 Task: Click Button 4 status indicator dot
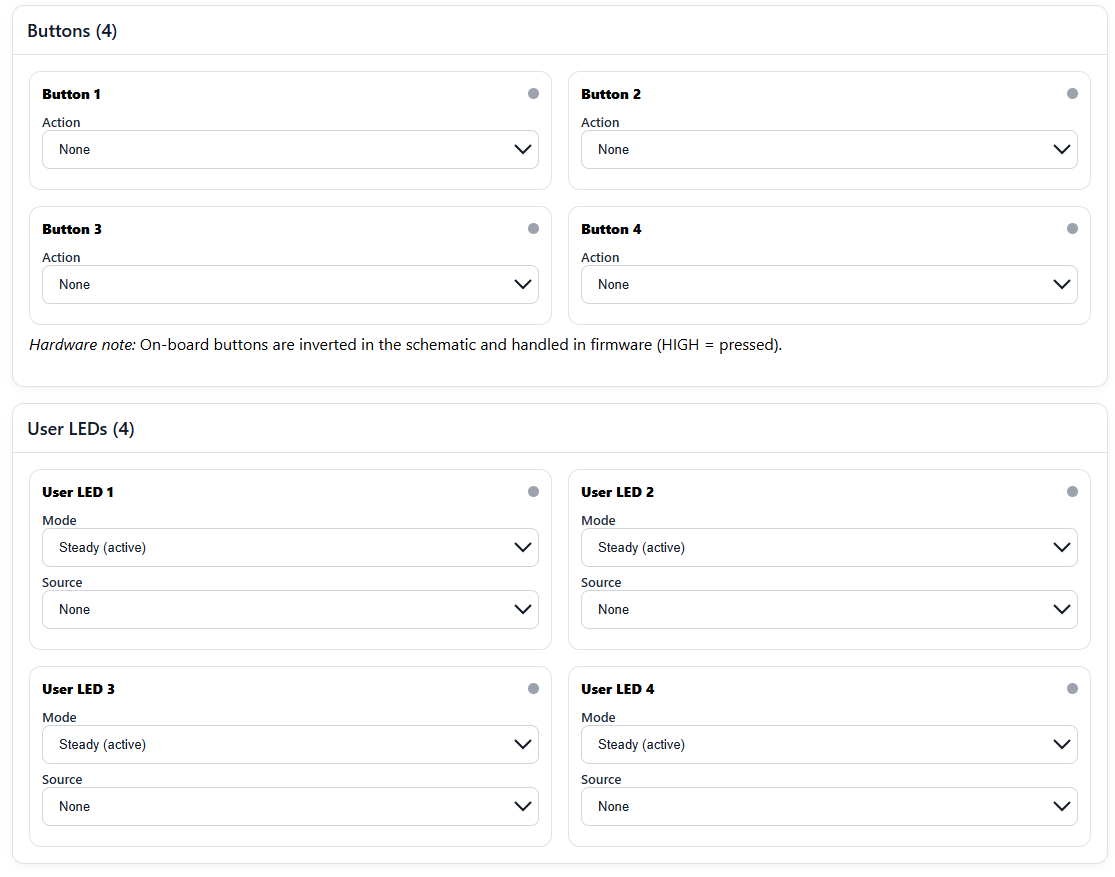pos(1072,229)
